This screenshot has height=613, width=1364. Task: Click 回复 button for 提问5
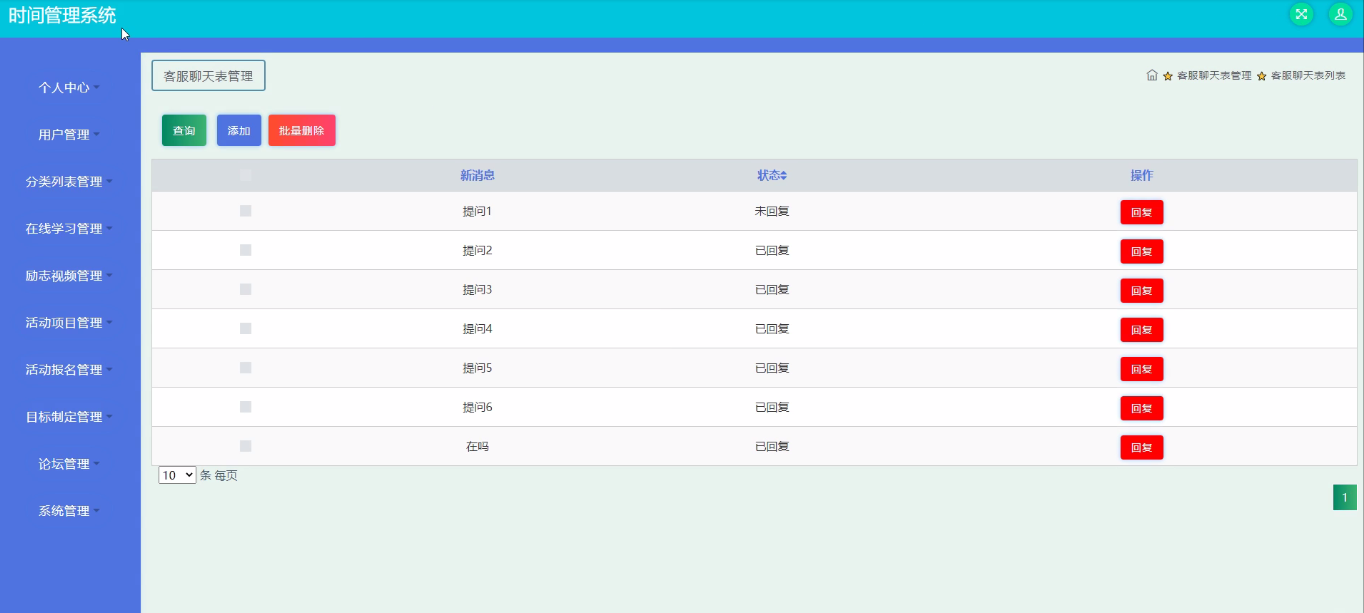tap(1141, 369)
